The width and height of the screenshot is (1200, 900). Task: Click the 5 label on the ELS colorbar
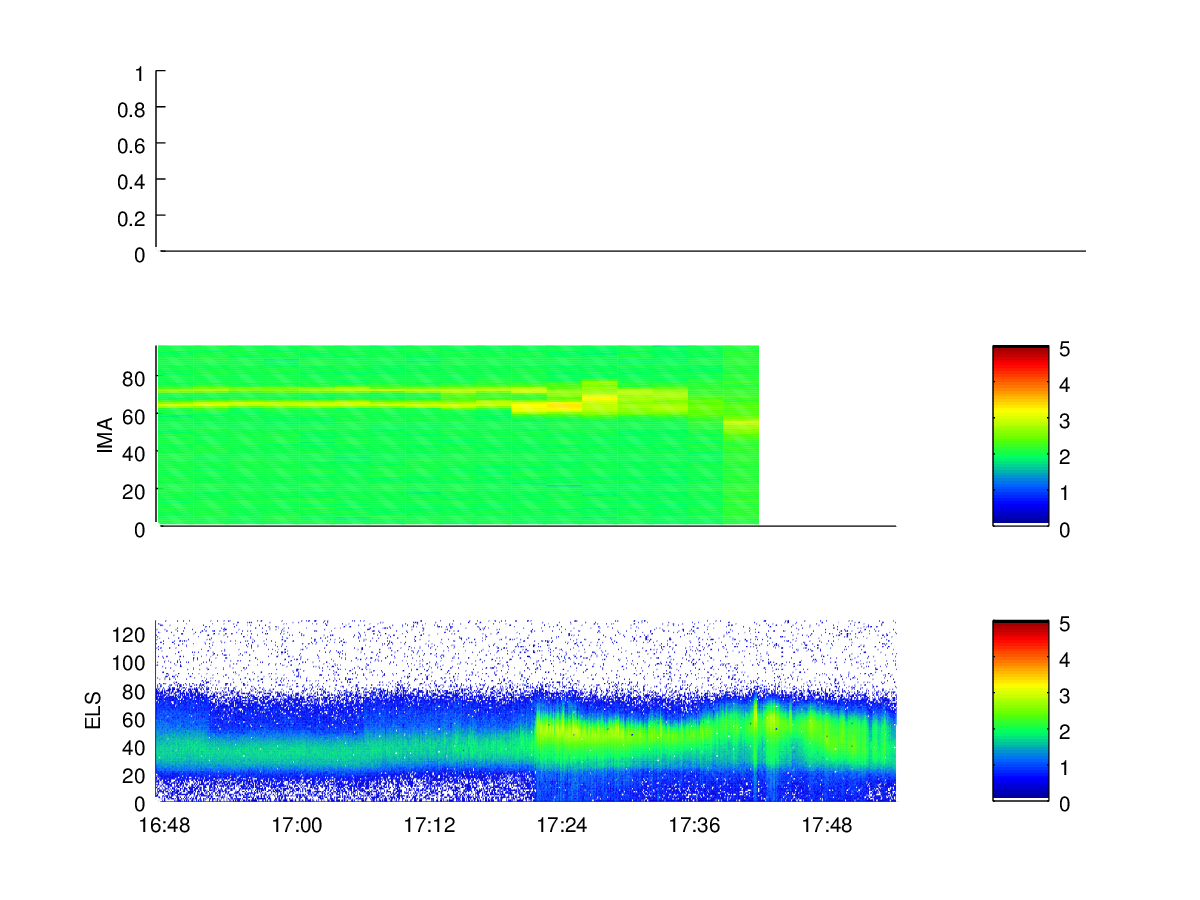coord(1065,624)
